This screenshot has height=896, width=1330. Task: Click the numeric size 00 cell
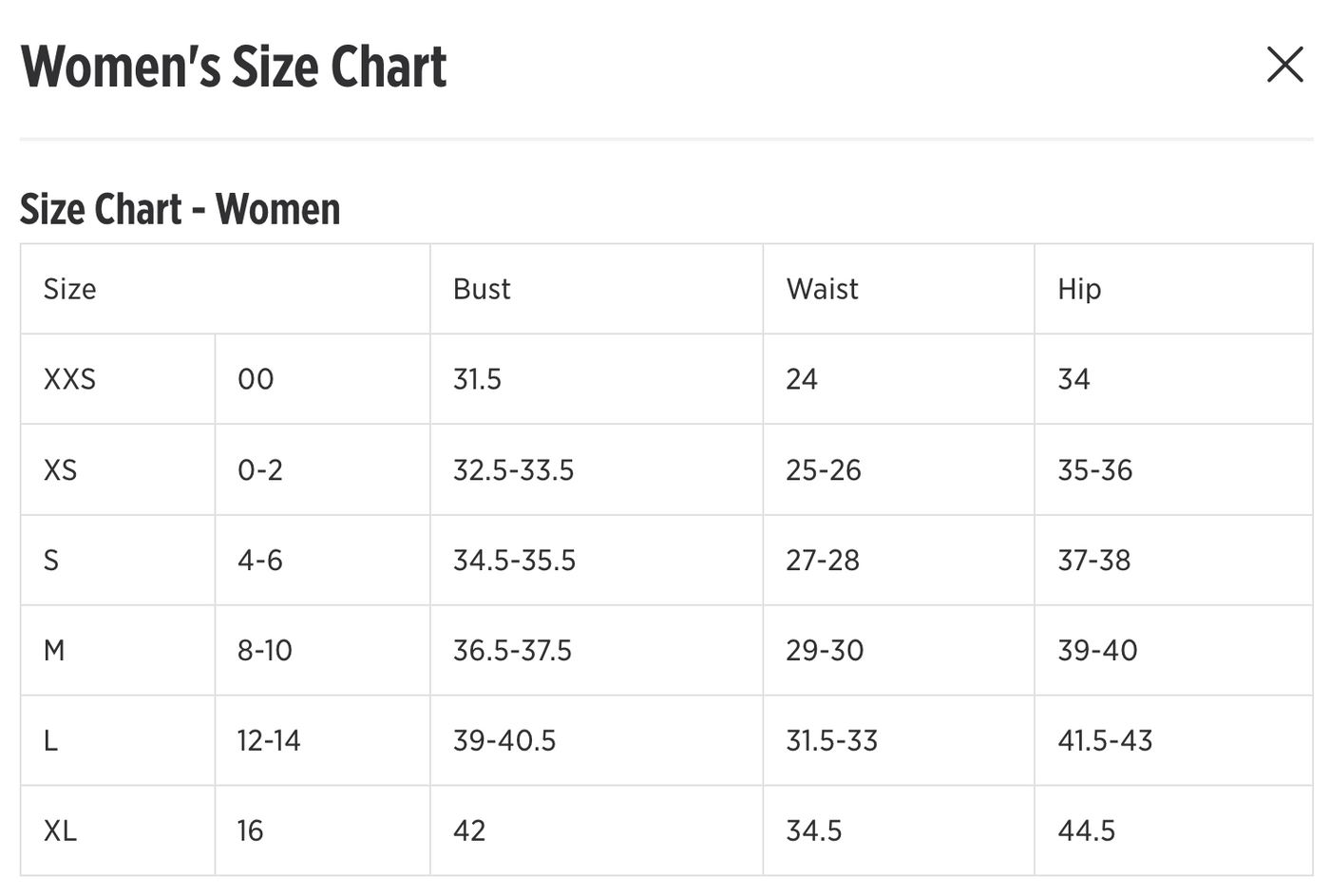click(x=323, y=379)
